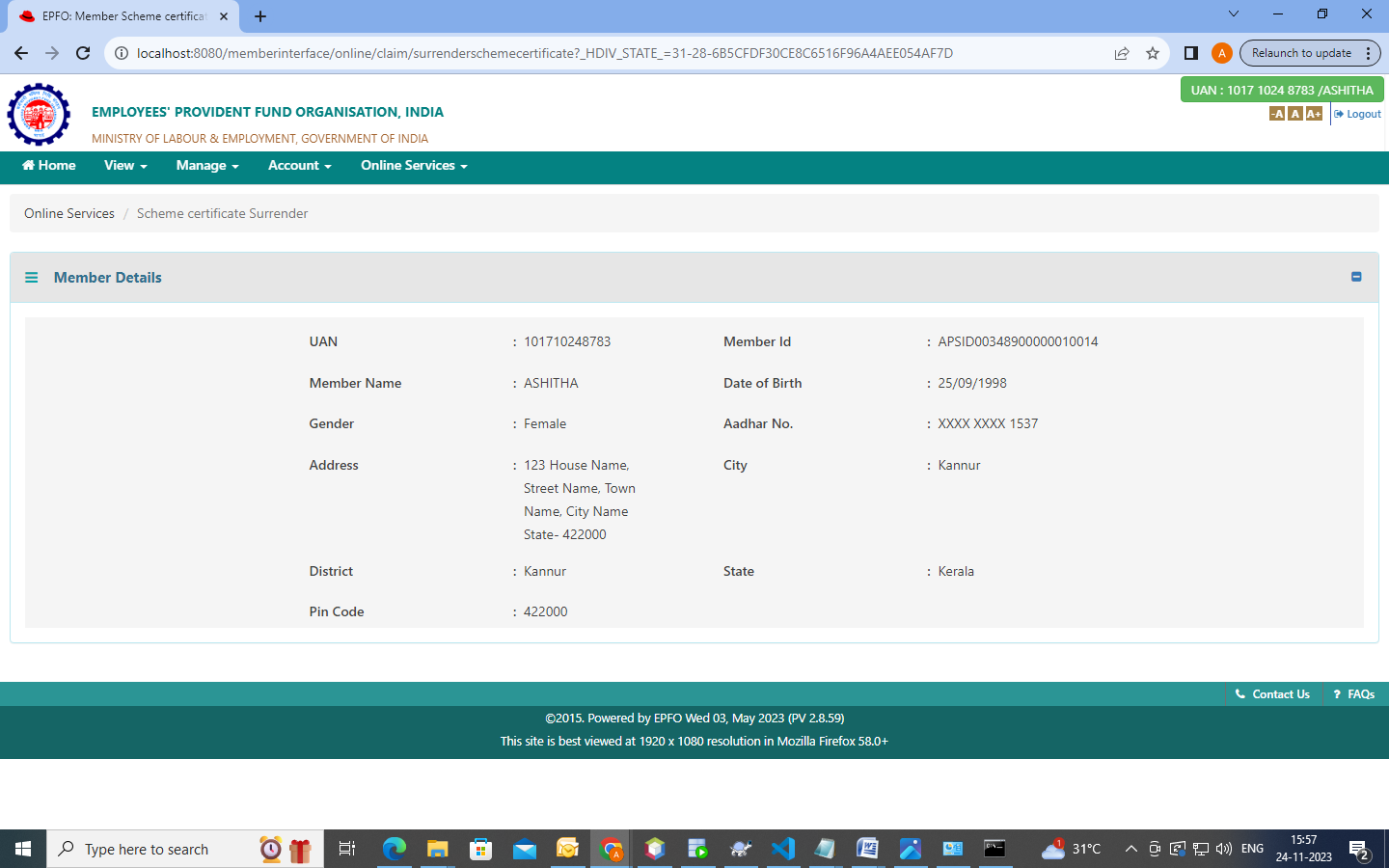Viewport: 1389px width, 868px height.
Task: Click the UAN value 101710248783
Action: click(567, 341)
